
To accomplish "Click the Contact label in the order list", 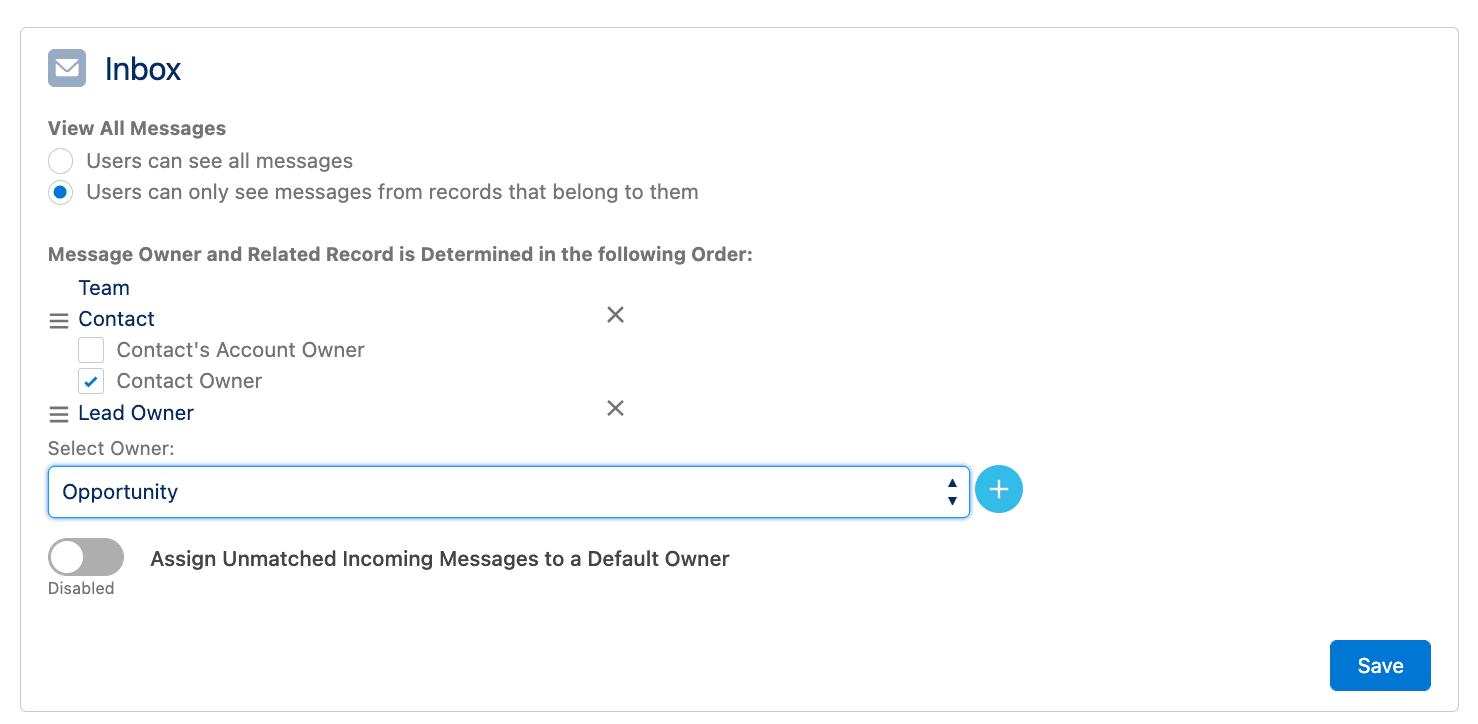I will pyautogui.click(x=116, y=319).
